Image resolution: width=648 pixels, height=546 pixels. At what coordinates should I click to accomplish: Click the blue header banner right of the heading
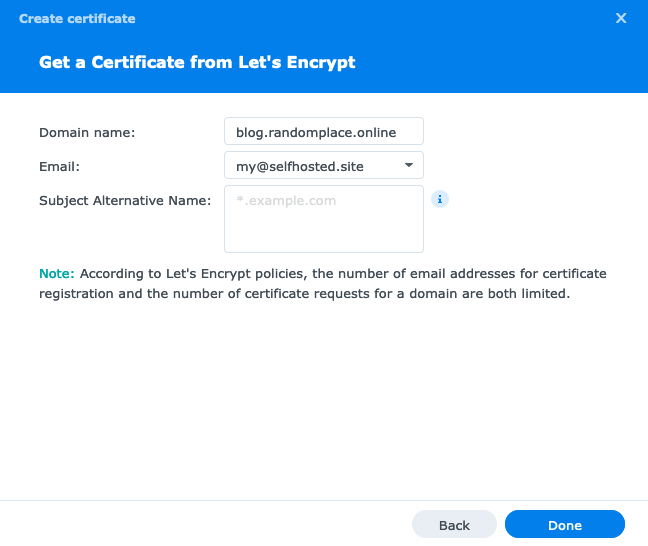coord(500,62)
